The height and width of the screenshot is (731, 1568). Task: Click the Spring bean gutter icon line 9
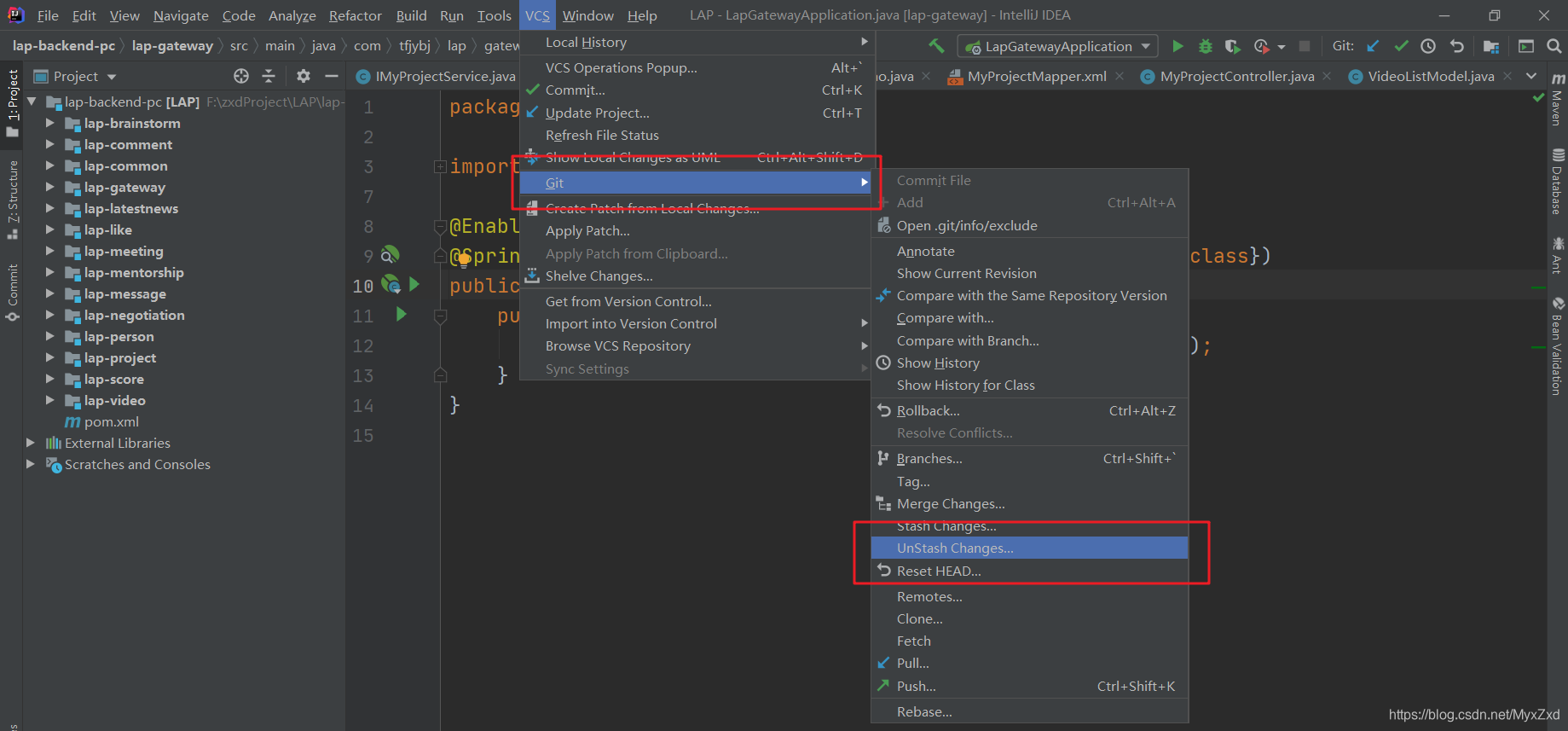[x=390, y=255]
